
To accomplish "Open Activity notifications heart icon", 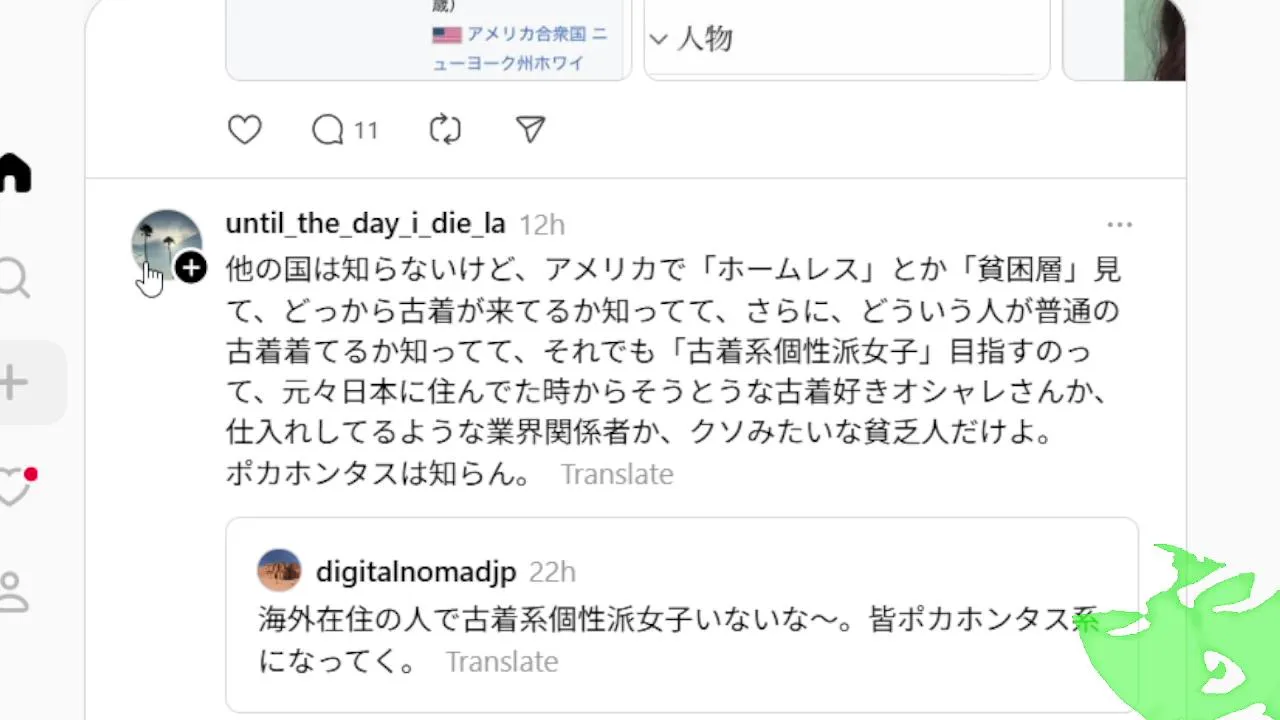I will pyautogui.click(x=15, y=487).
